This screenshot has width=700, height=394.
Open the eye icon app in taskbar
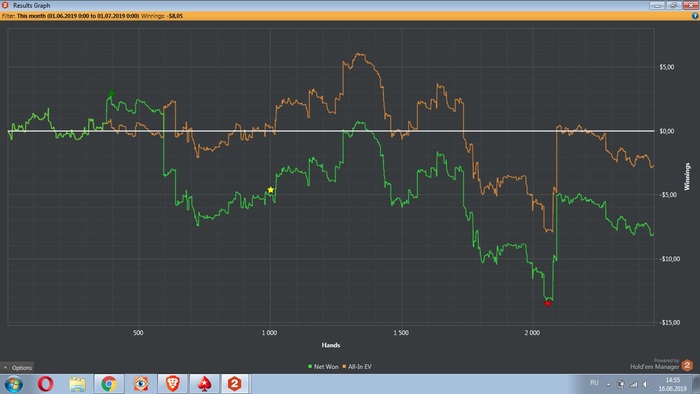(x=141, y=384)
